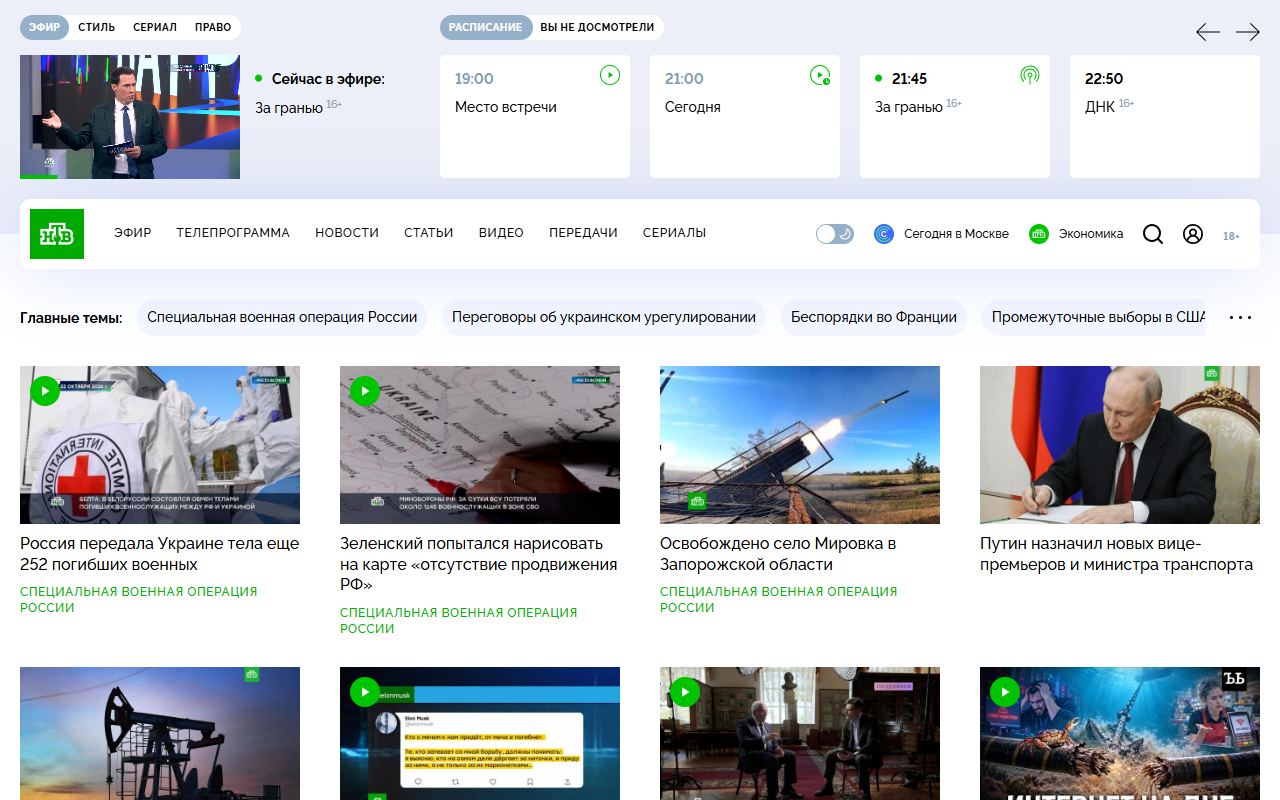Click the Сегодня в Москве blue icon
Image resolution: width=1280 pixels, height=800 pixels.
pos(883,234)
